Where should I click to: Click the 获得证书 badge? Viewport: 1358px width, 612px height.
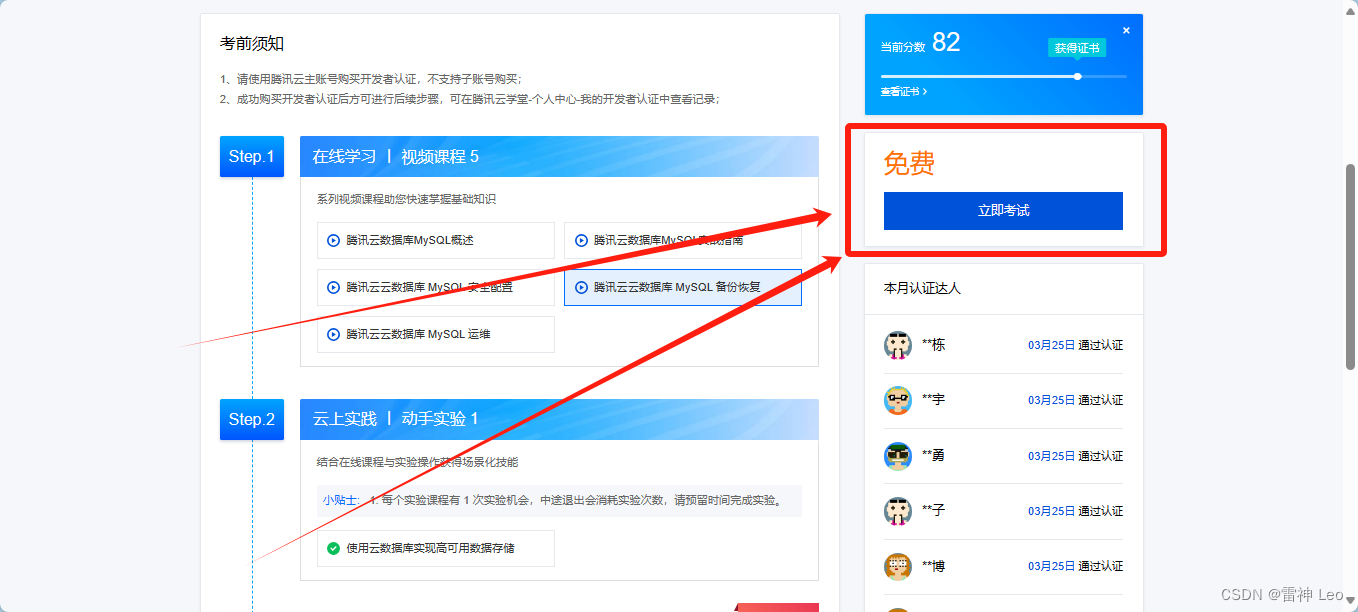point(1077,48)
